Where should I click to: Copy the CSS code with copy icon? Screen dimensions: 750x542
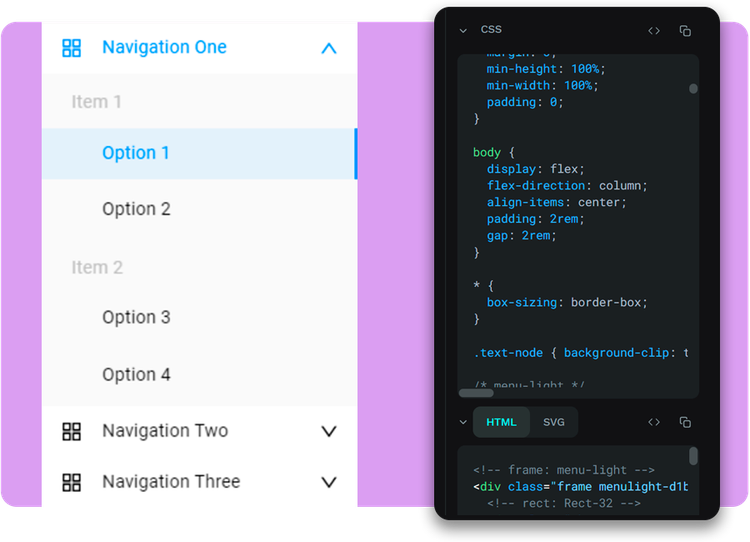click(x=685, y=31)
